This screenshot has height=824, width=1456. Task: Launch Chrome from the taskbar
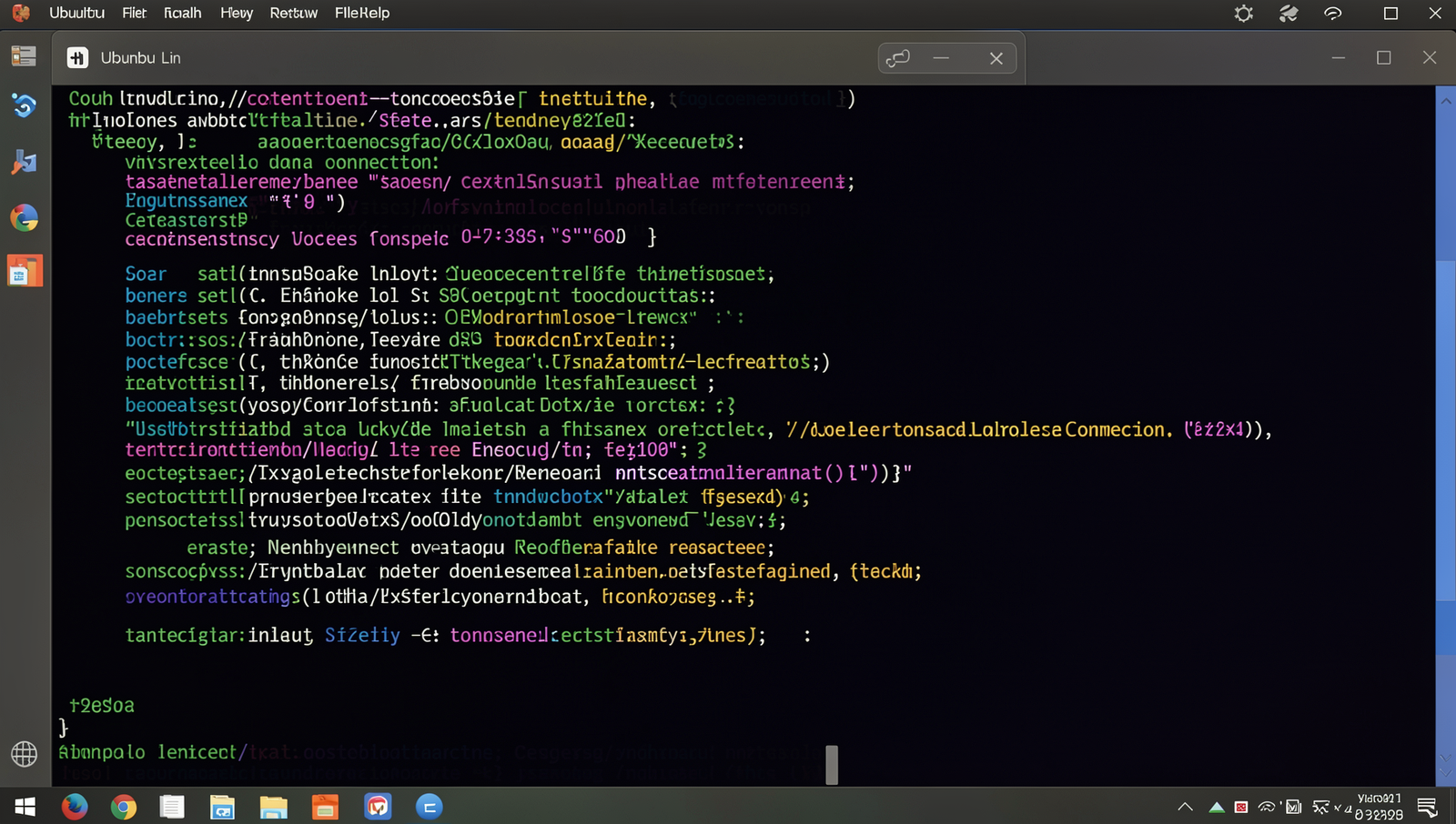coord(124,807)
